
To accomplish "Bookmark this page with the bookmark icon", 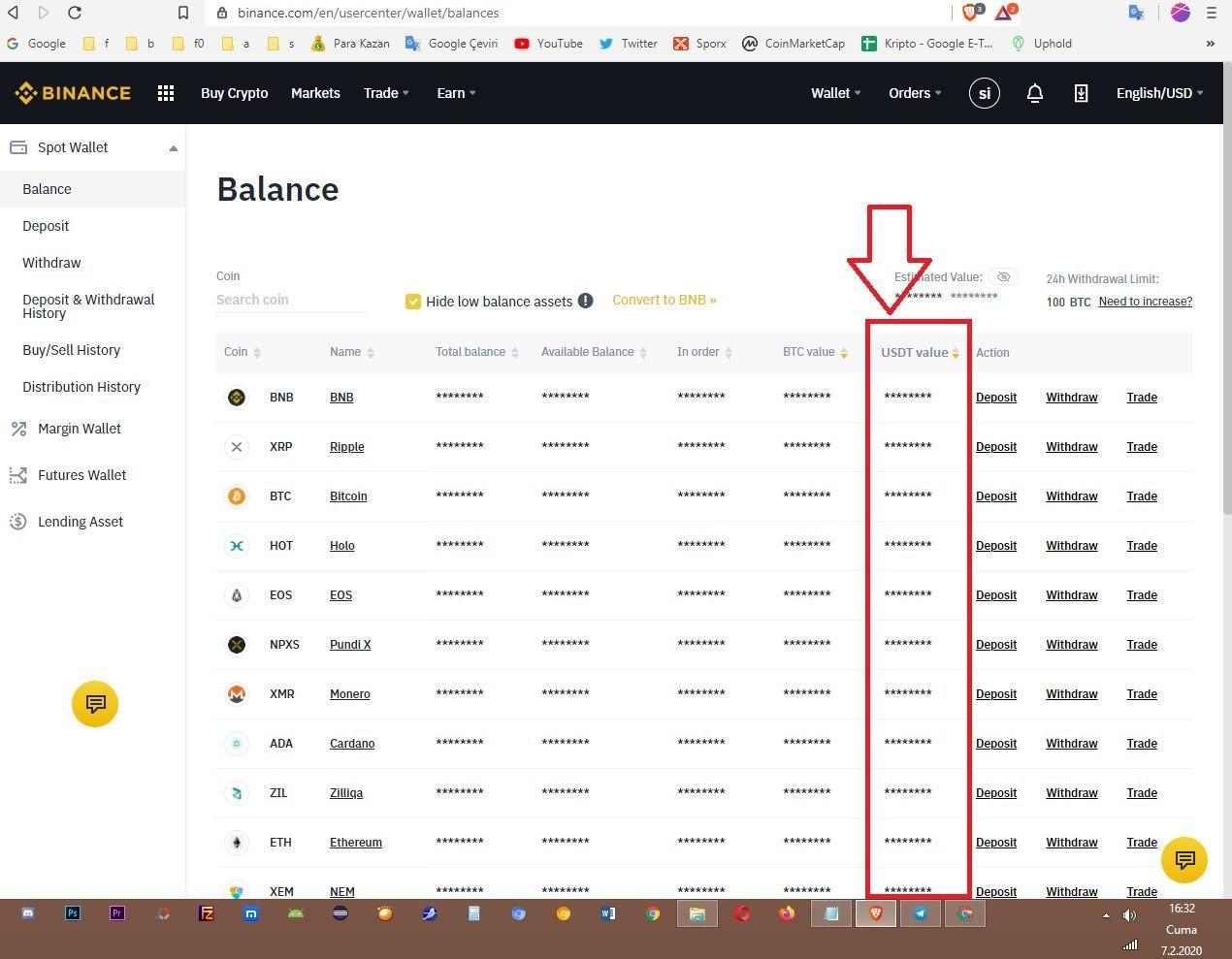I will (183, 13).
